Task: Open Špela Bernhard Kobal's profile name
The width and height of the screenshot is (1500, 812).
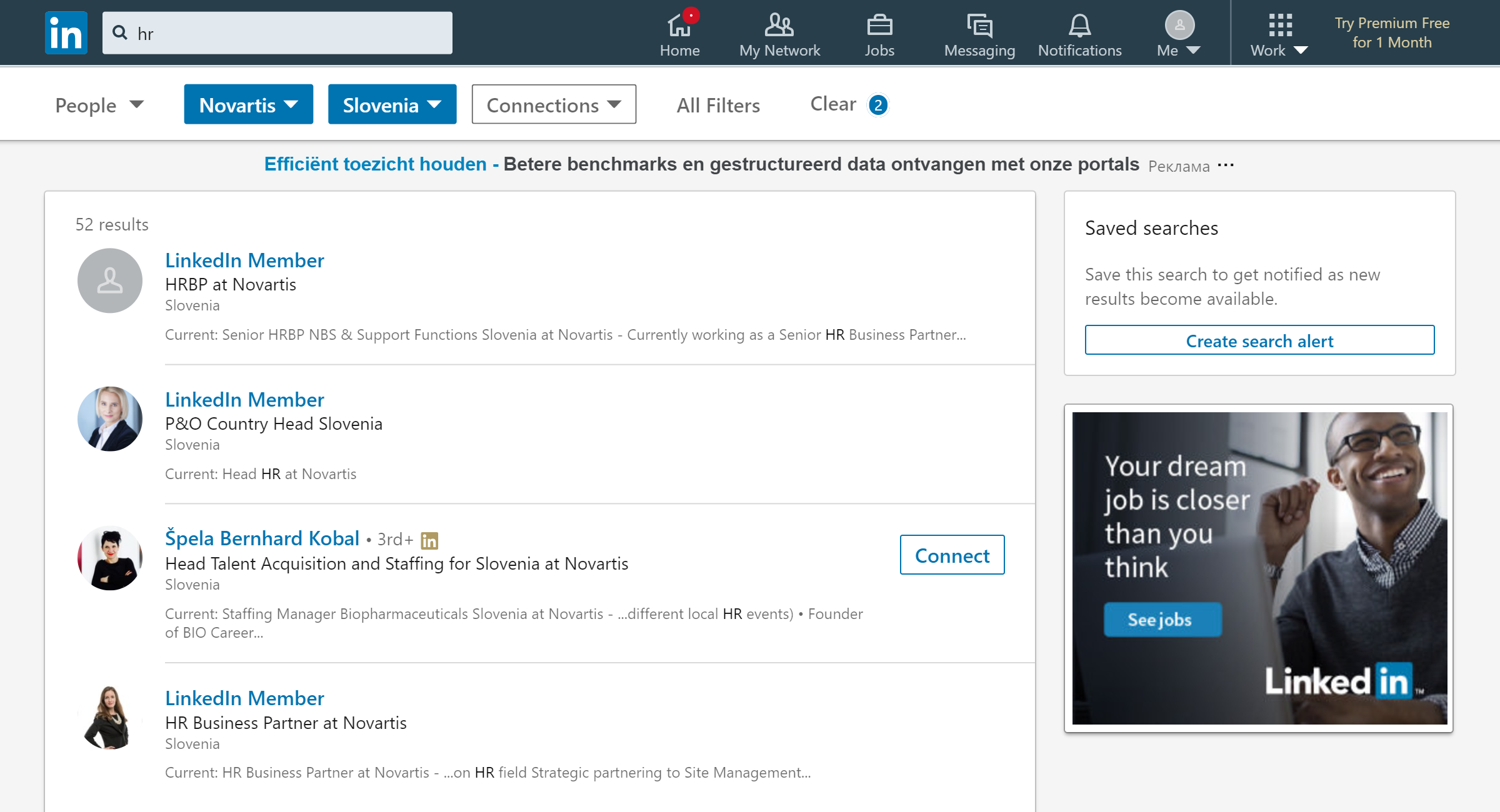Action: click(x=262, y=538)
